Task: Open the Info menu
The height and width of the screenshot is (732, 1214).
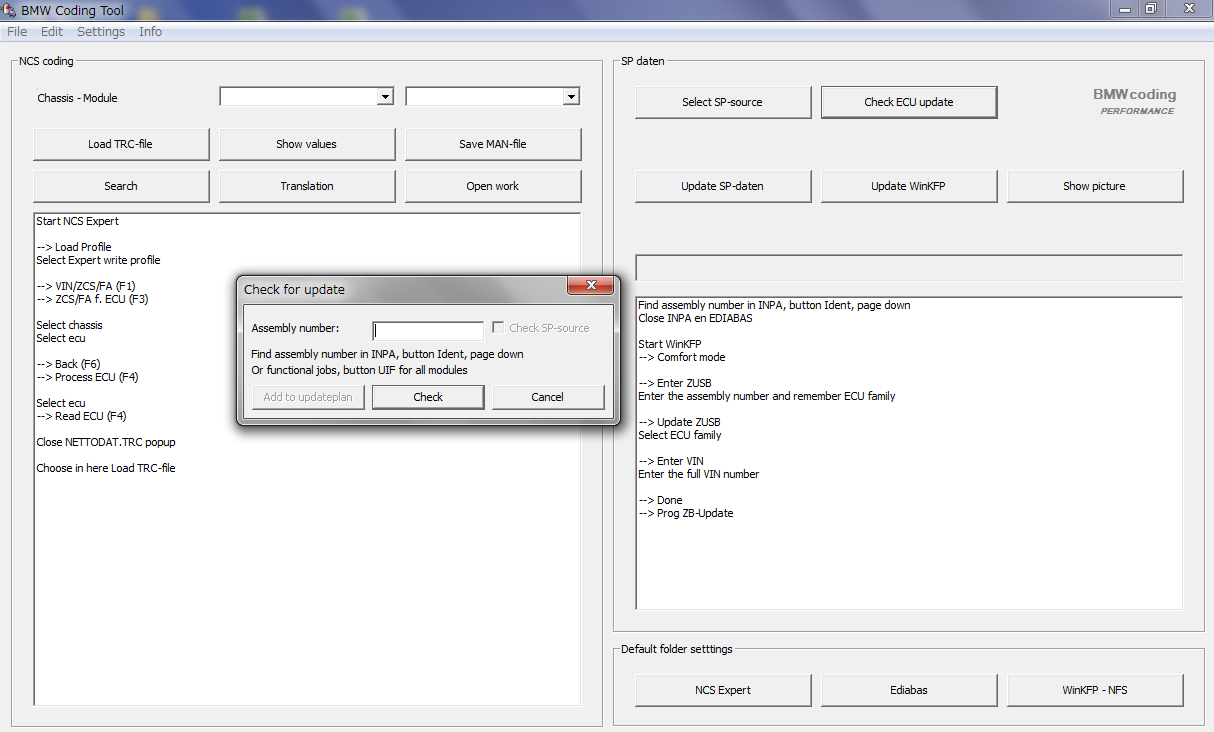Action: point(150,32)
